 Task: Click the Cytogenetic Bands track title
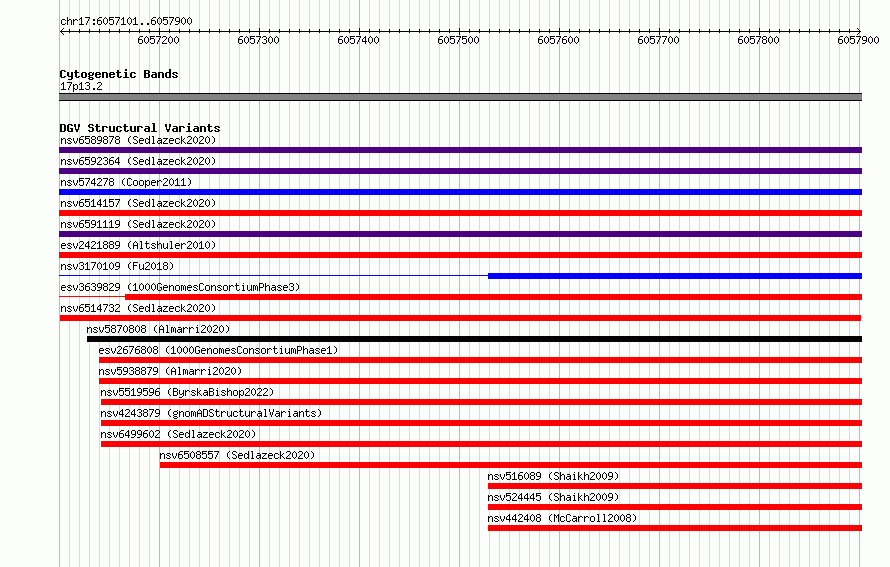[119, 74]
